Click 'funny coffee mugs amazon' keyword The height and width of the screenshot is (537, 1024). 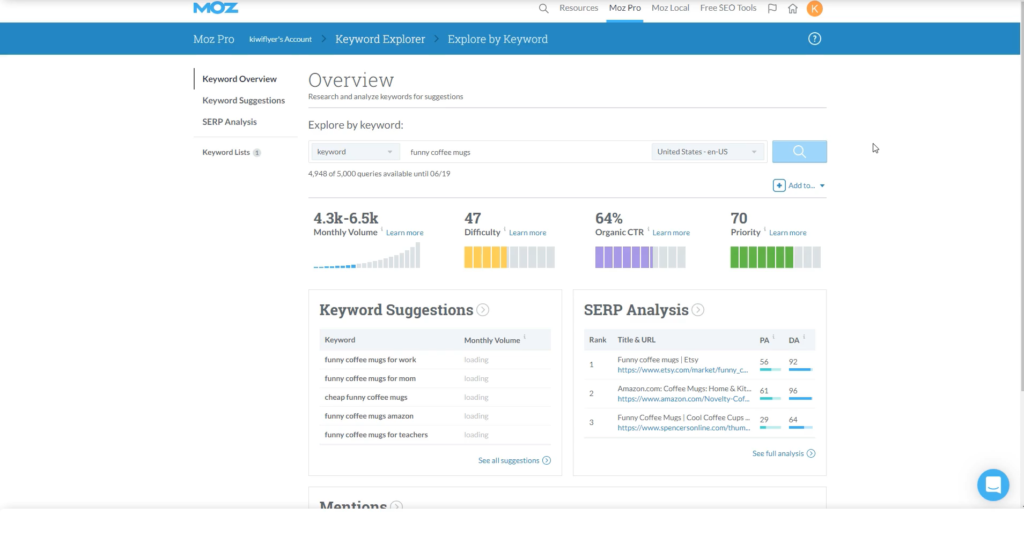[x=369, y=416]
